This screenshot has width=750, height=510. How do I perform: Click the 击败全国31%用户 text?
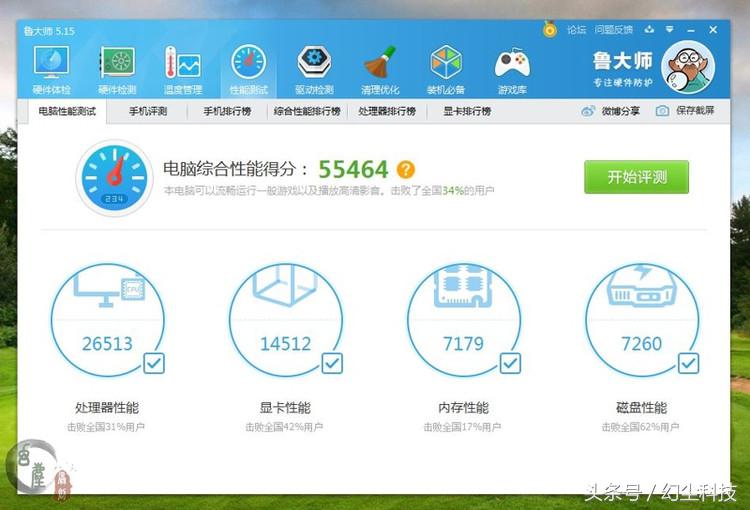pyautogui.click(x=106, y=427)
